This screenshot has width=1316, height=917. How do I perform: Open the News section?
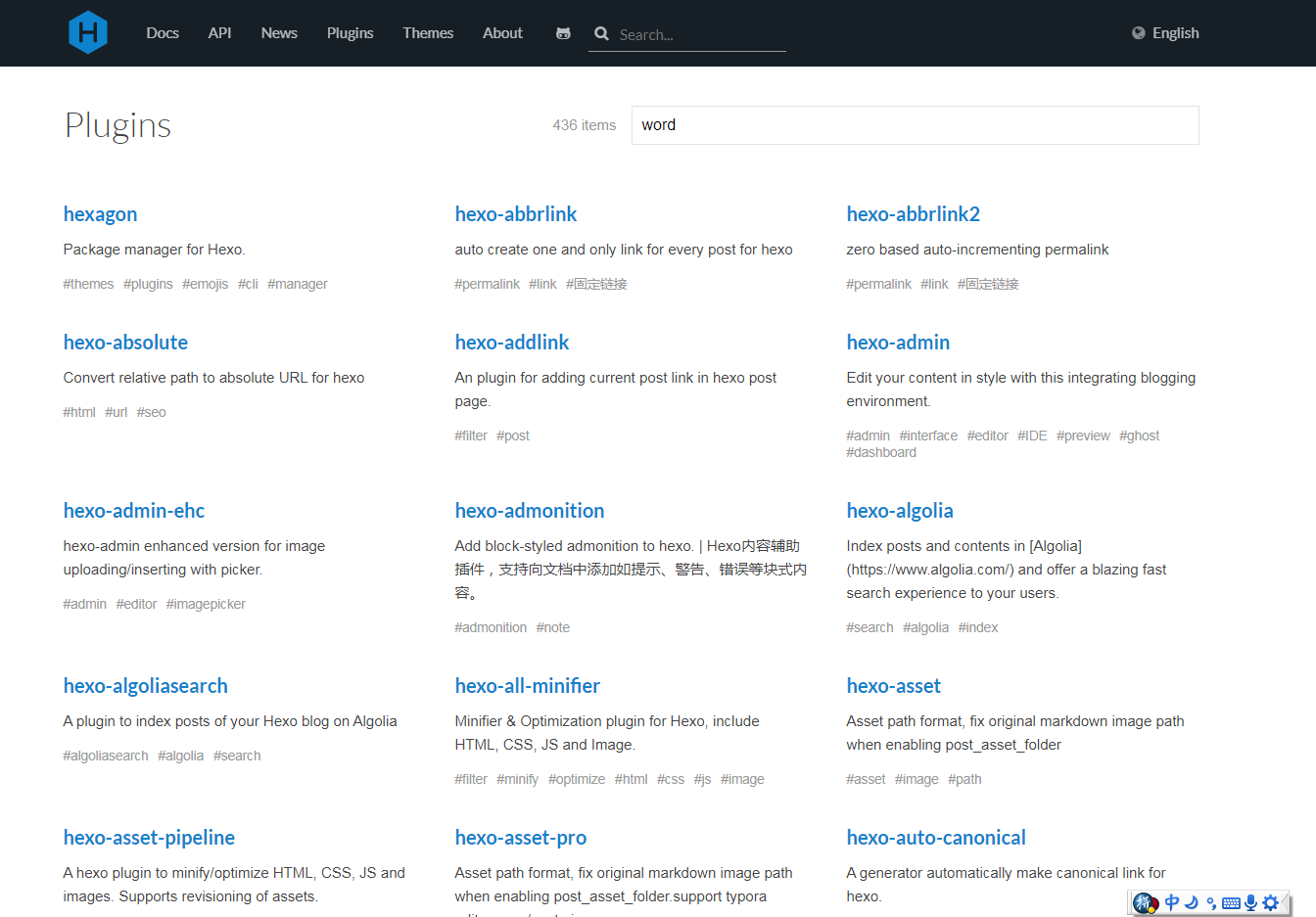tap(279, 33)
